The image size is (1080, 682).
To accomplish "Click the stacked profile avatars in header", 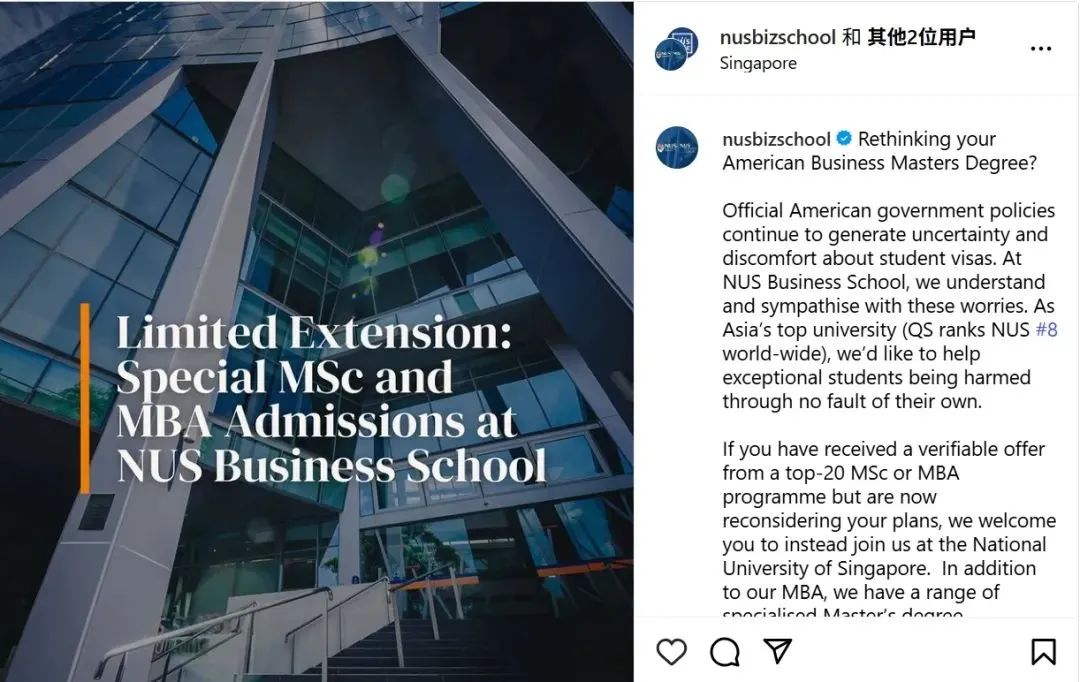I will click(x=676, y=49).
